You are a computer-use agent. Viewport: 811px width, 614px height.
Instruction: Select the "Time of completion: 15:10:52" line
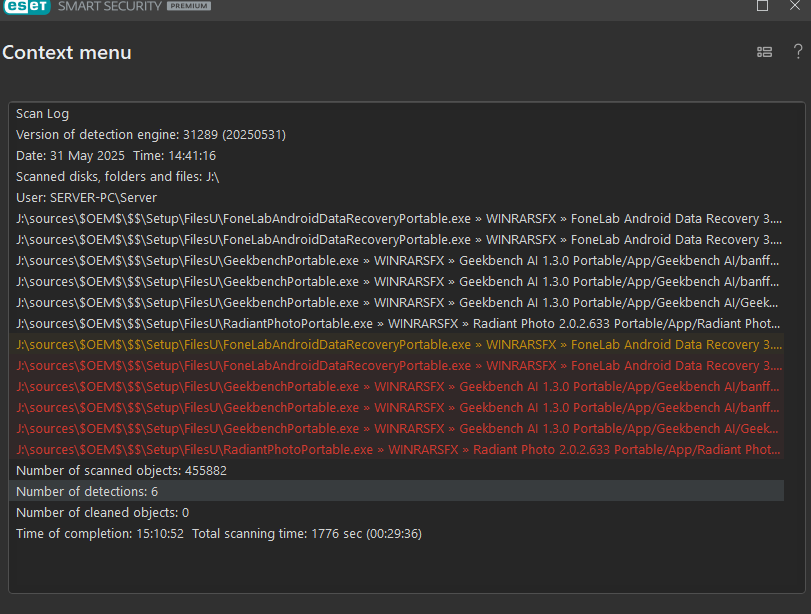coord(396,534)
